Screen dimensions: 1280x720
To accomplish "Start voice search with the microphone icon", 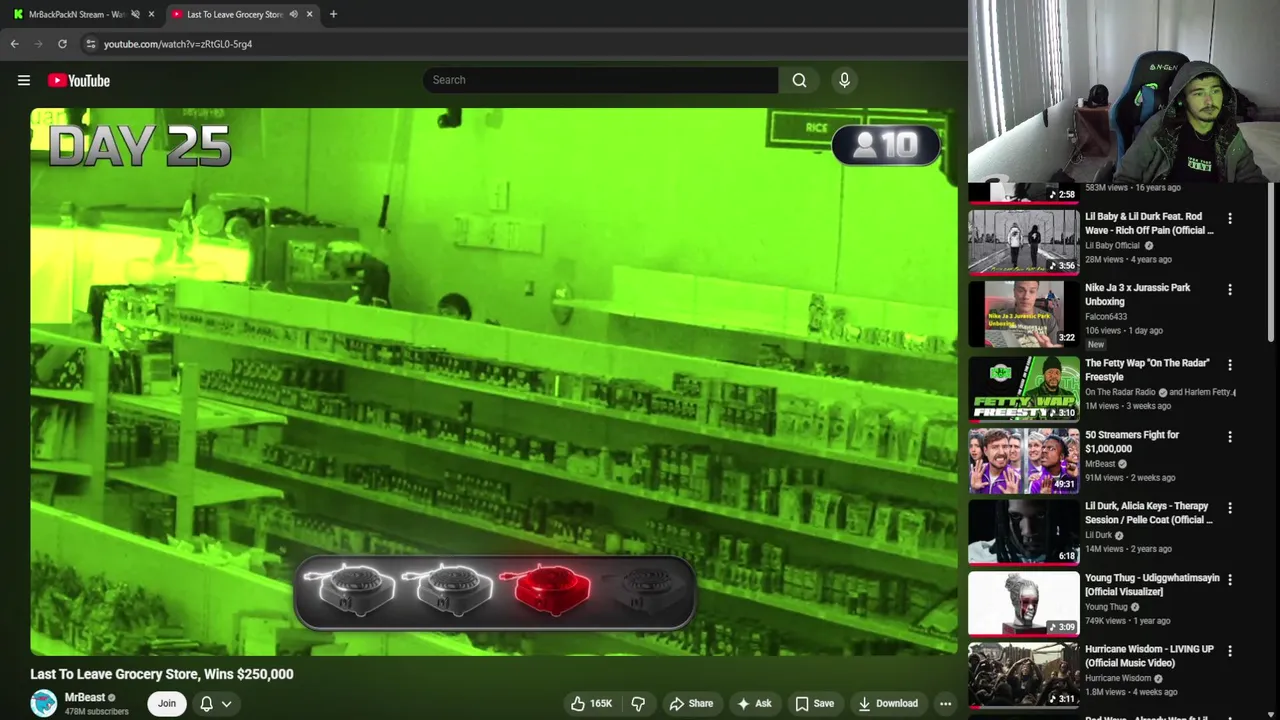I will [x=844, y=80].
